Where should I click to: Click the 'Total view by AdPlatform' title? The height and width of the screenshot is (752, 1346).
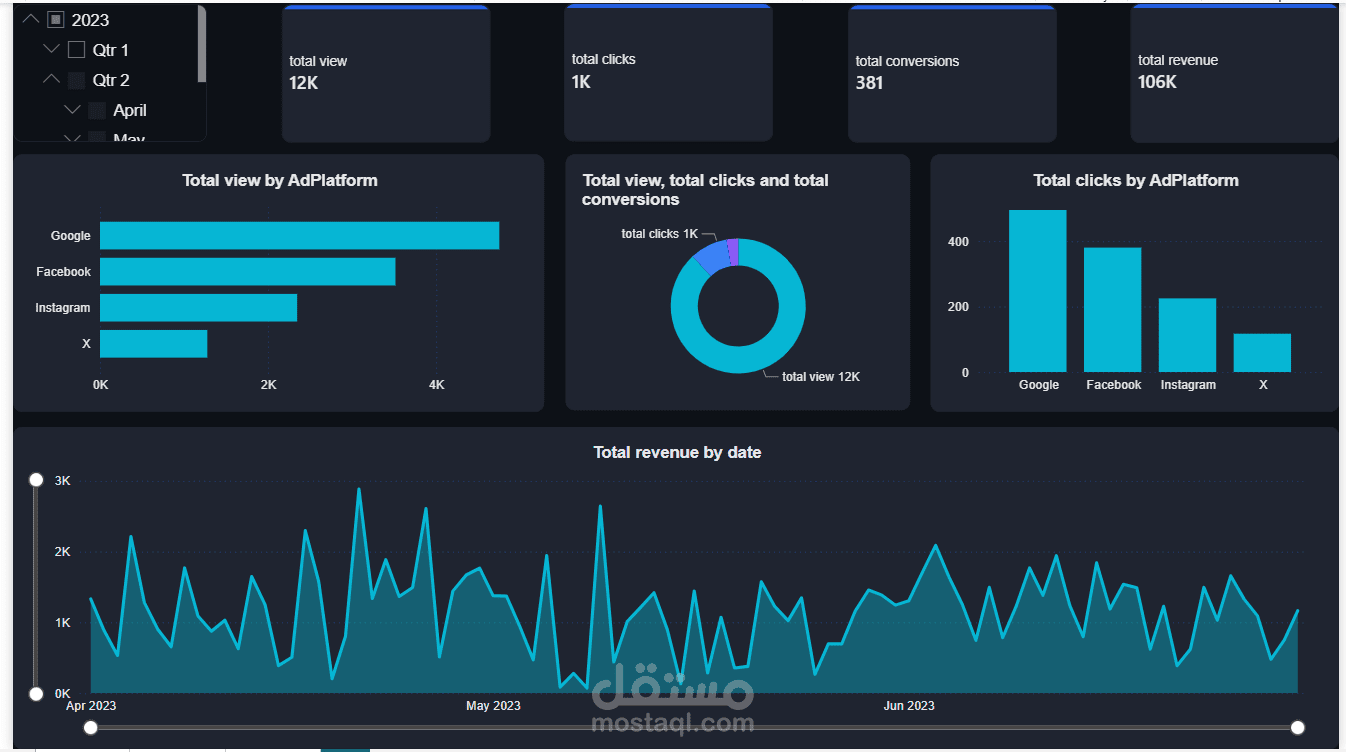(x=280, y=181)
